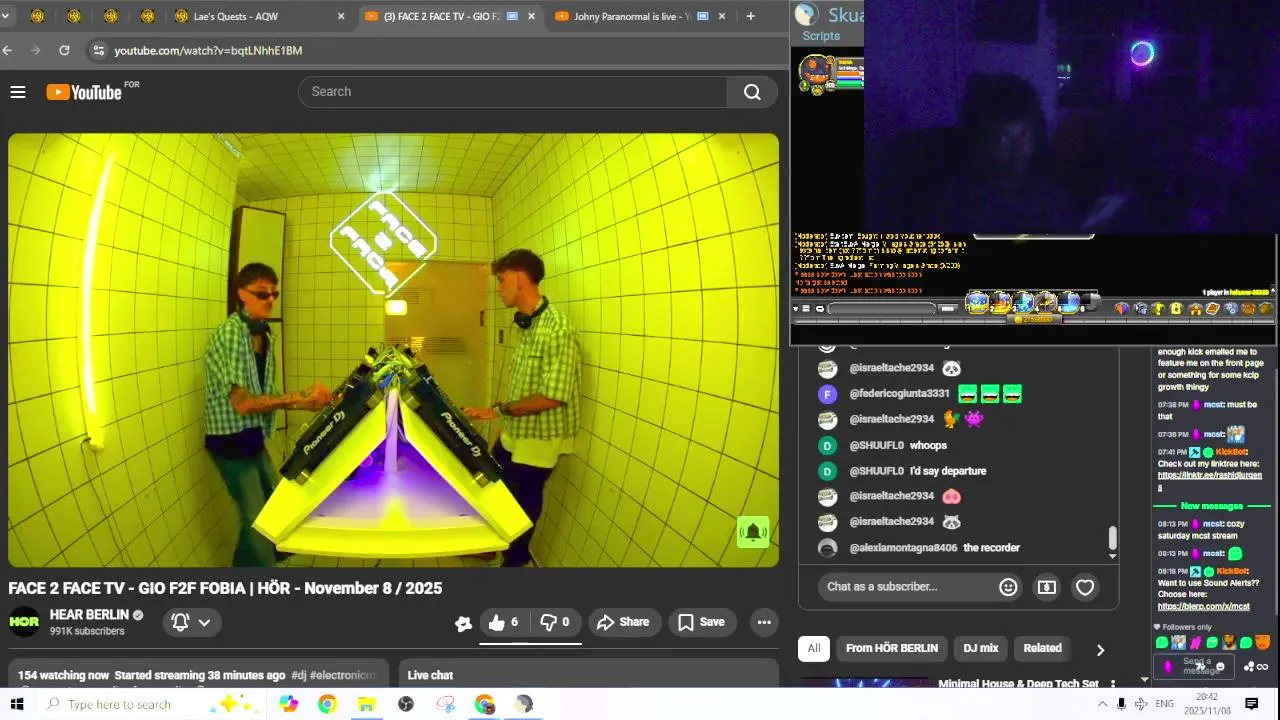Open the blerp.com link in Kick chat
This screenshot has width=1280, height=720.
point(1203,606)
